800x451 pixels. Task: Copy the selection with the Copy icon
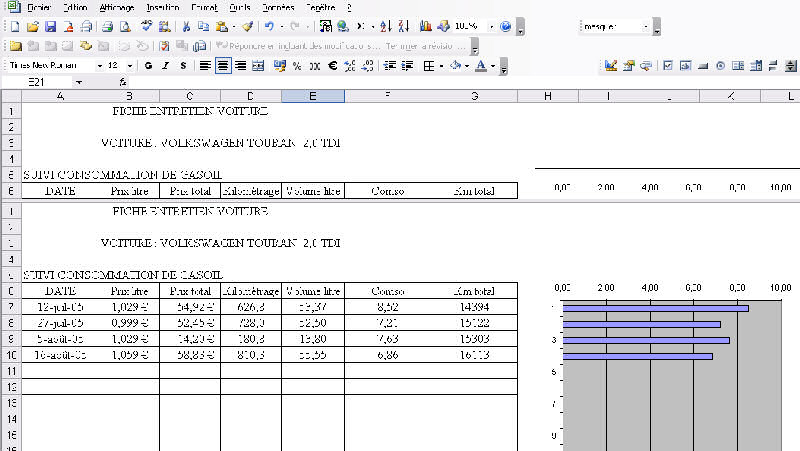(204, 26)
